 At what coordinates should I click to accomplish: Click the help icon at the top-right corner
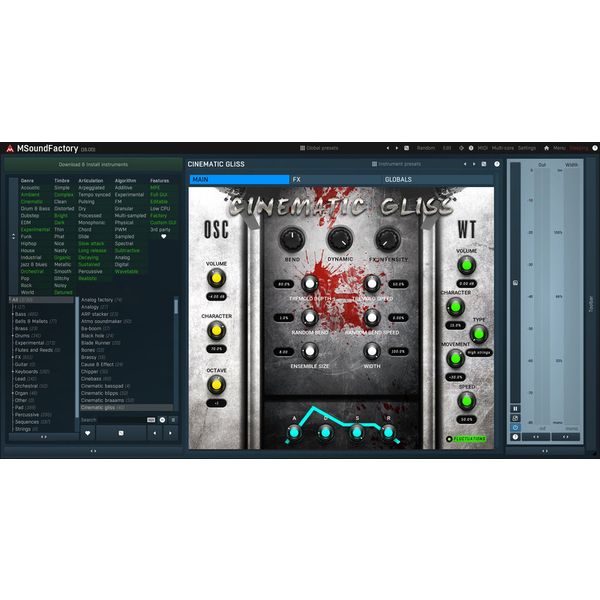[x=595, y=148]
